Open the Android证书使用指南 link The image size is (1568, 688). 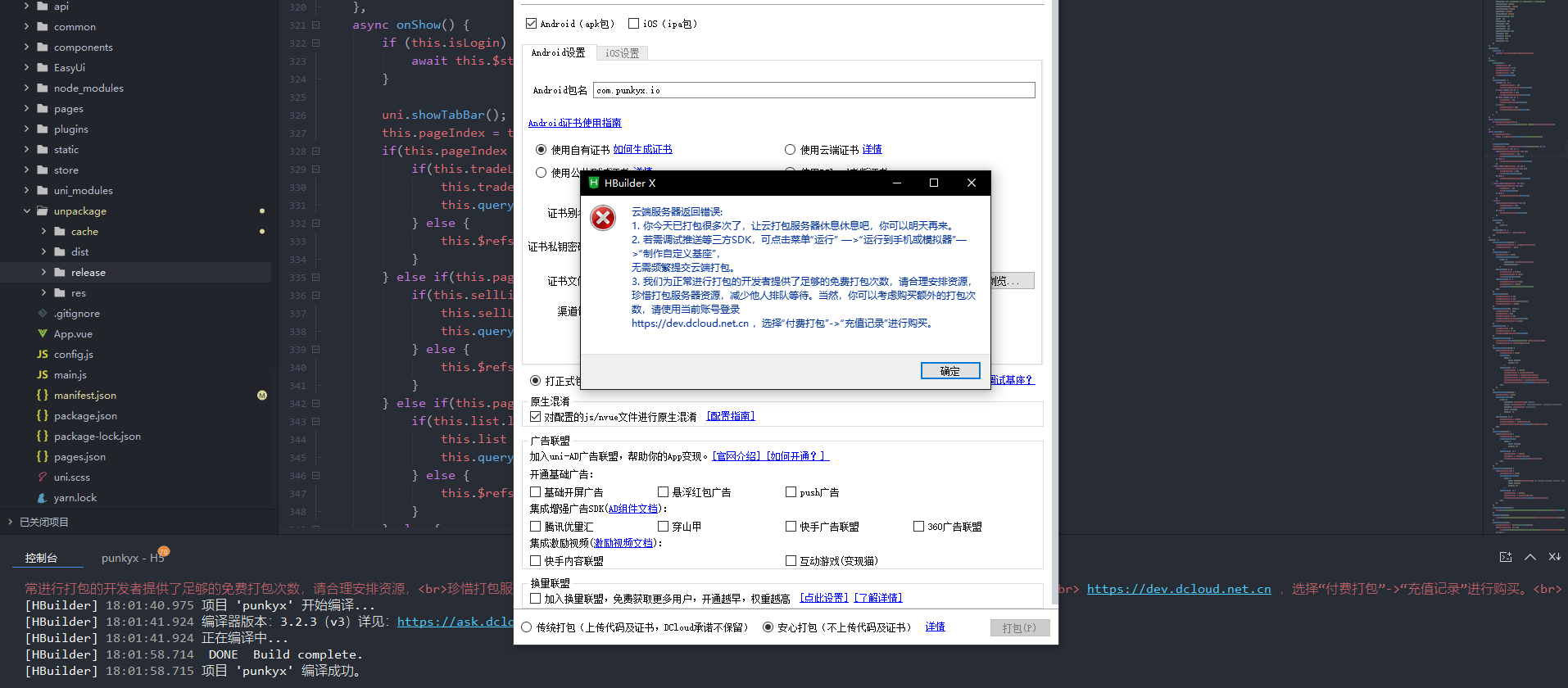[x=574, y=123]
